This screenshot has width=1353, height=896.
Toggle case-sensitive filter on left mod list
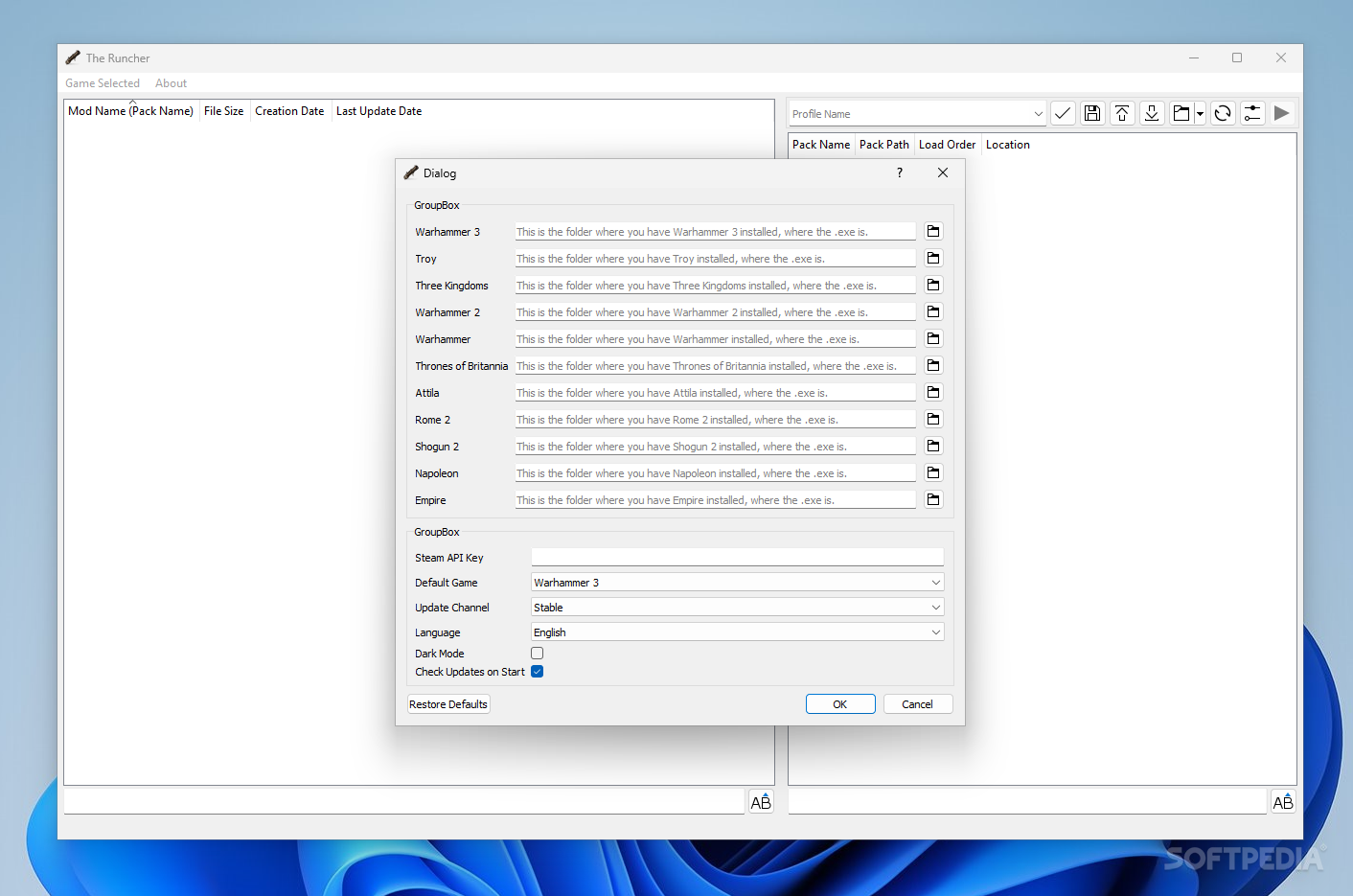tap(761, 802)
